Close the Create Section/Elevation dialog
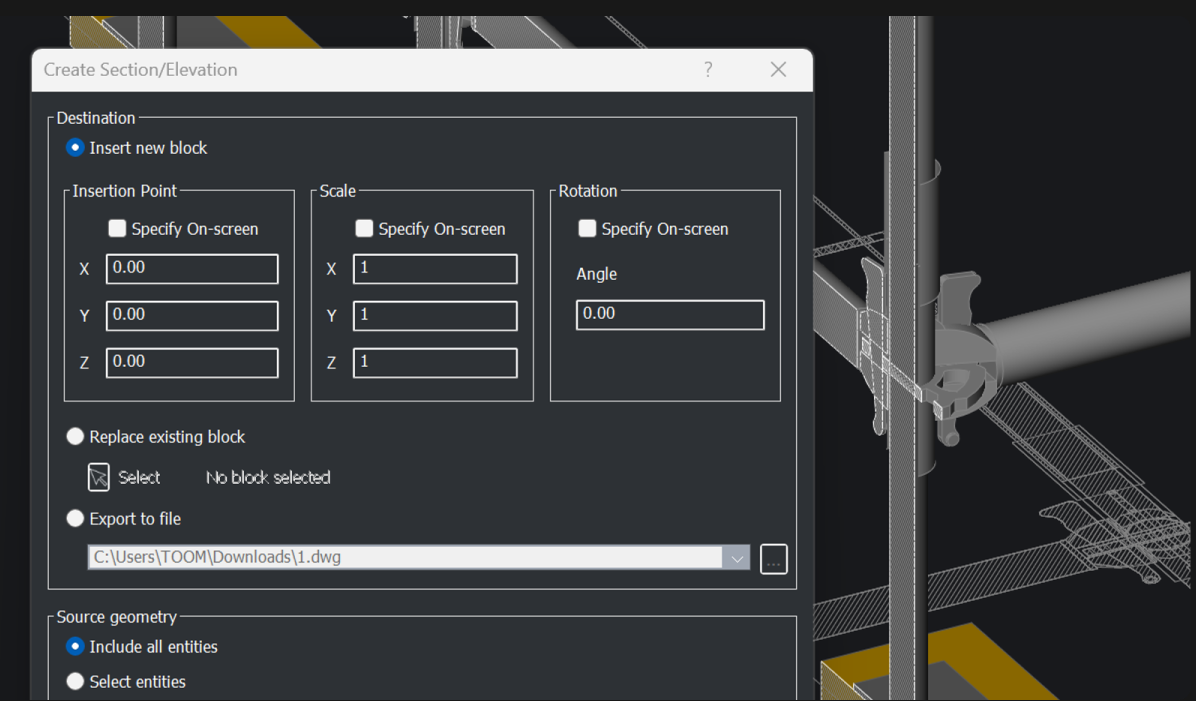 pos(778,69)
